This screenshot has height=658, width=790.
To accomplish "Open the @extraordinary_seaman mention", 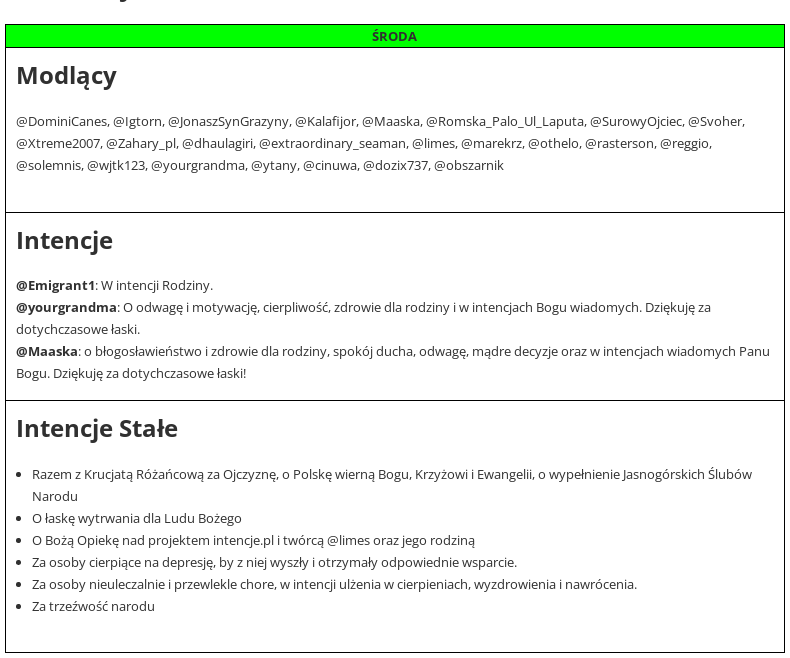I will coord(332,144).
